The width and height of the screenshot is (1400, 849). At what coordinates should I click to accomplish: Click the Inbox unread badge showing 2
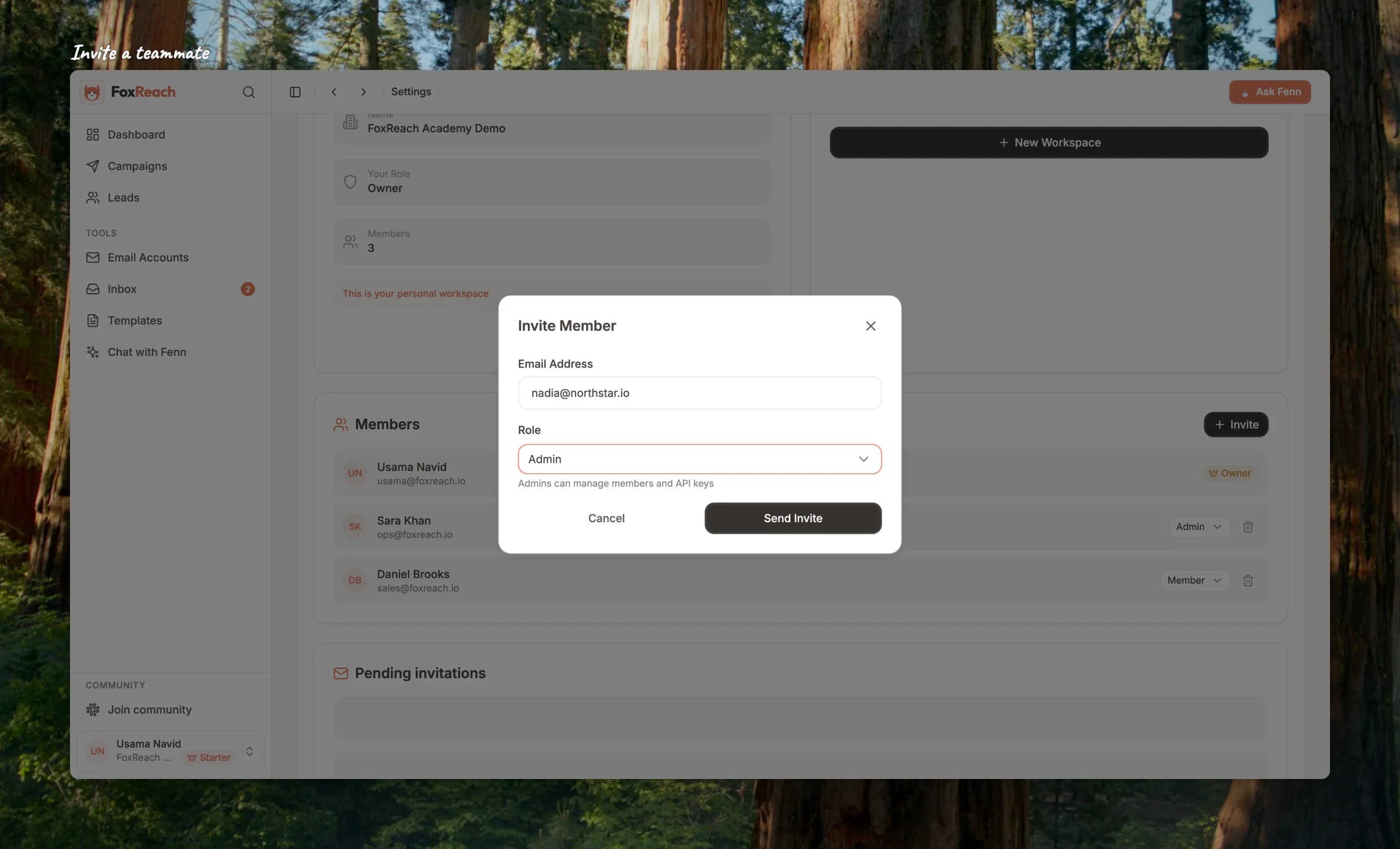248,289
